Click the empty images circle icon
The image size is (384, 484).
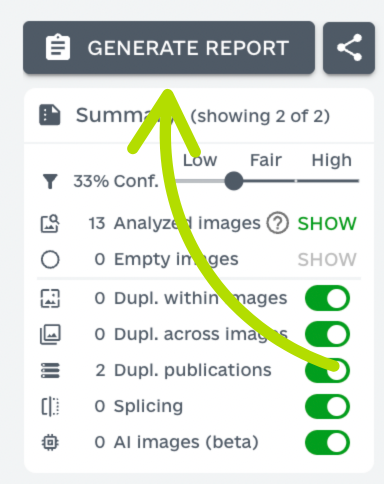50,259
